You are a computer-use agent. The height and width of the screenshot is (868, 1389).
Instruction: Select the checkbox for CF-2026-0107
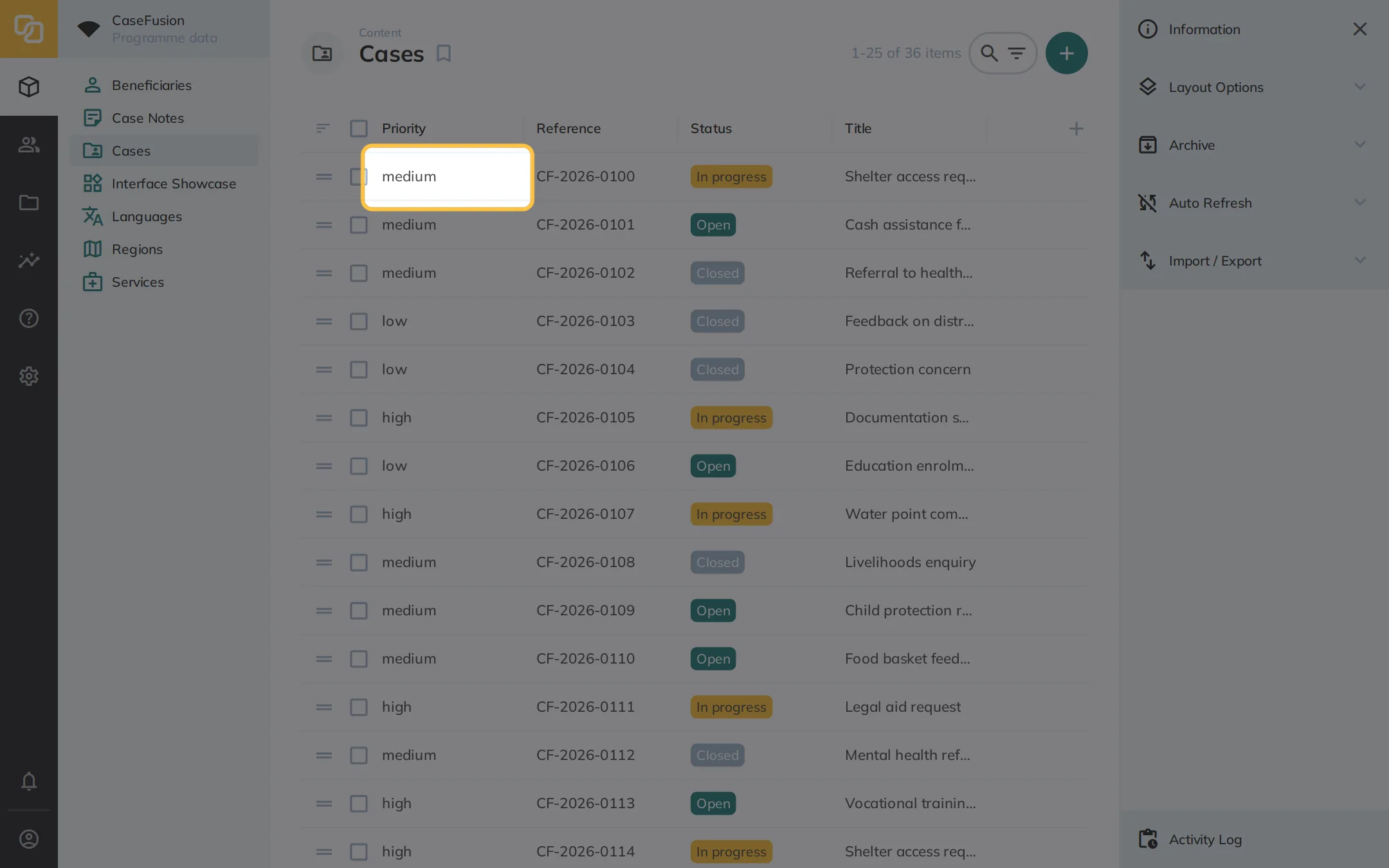click(x=359, y=514)
